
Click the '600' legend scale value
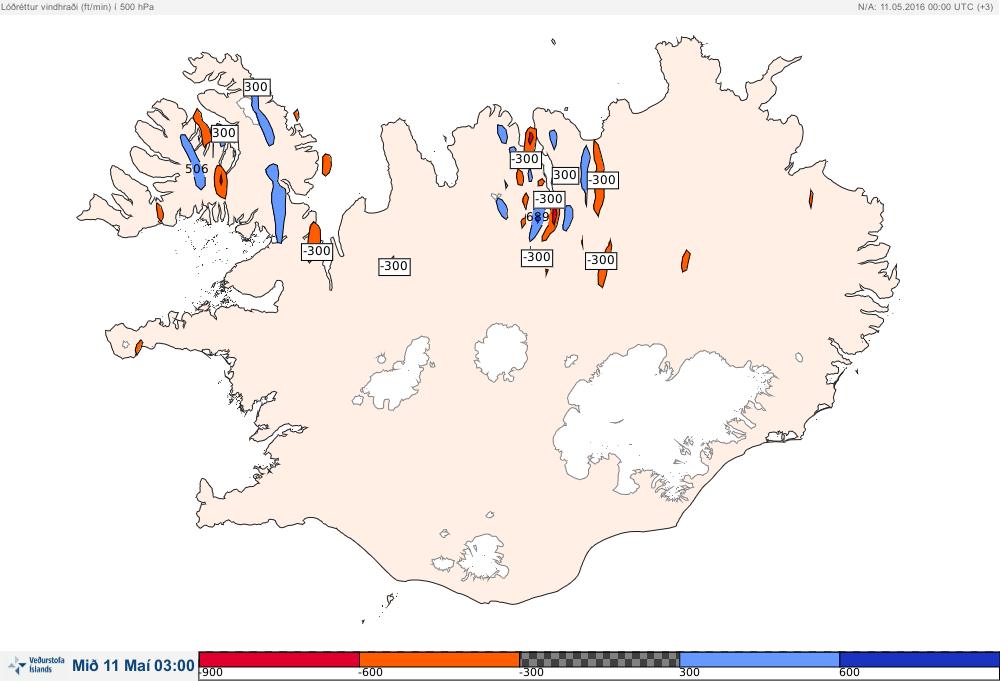(x=849, y=673)
